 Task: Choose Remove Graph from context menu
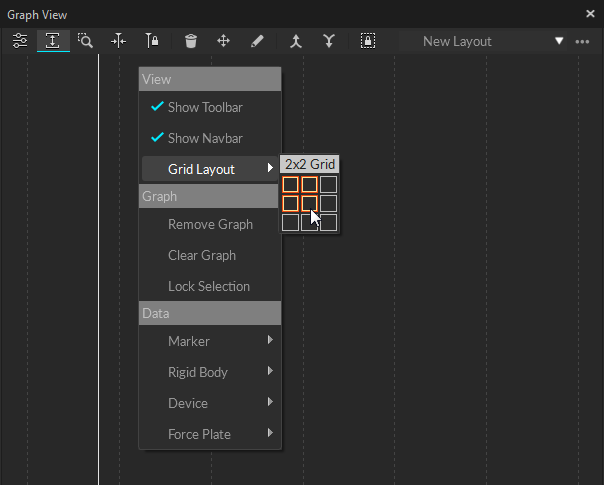[x=210, y=224]
